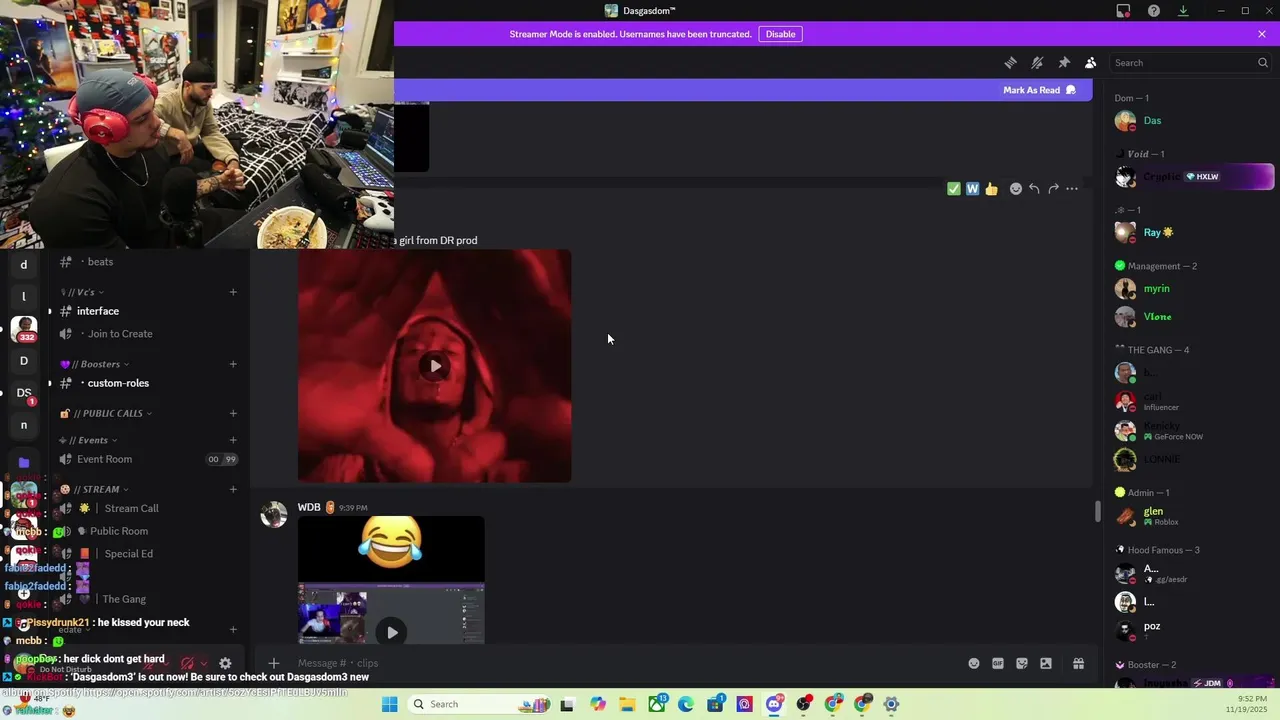Open the inbox icon in title bar
1280x720 pixels.
(x=1124, y=11)
